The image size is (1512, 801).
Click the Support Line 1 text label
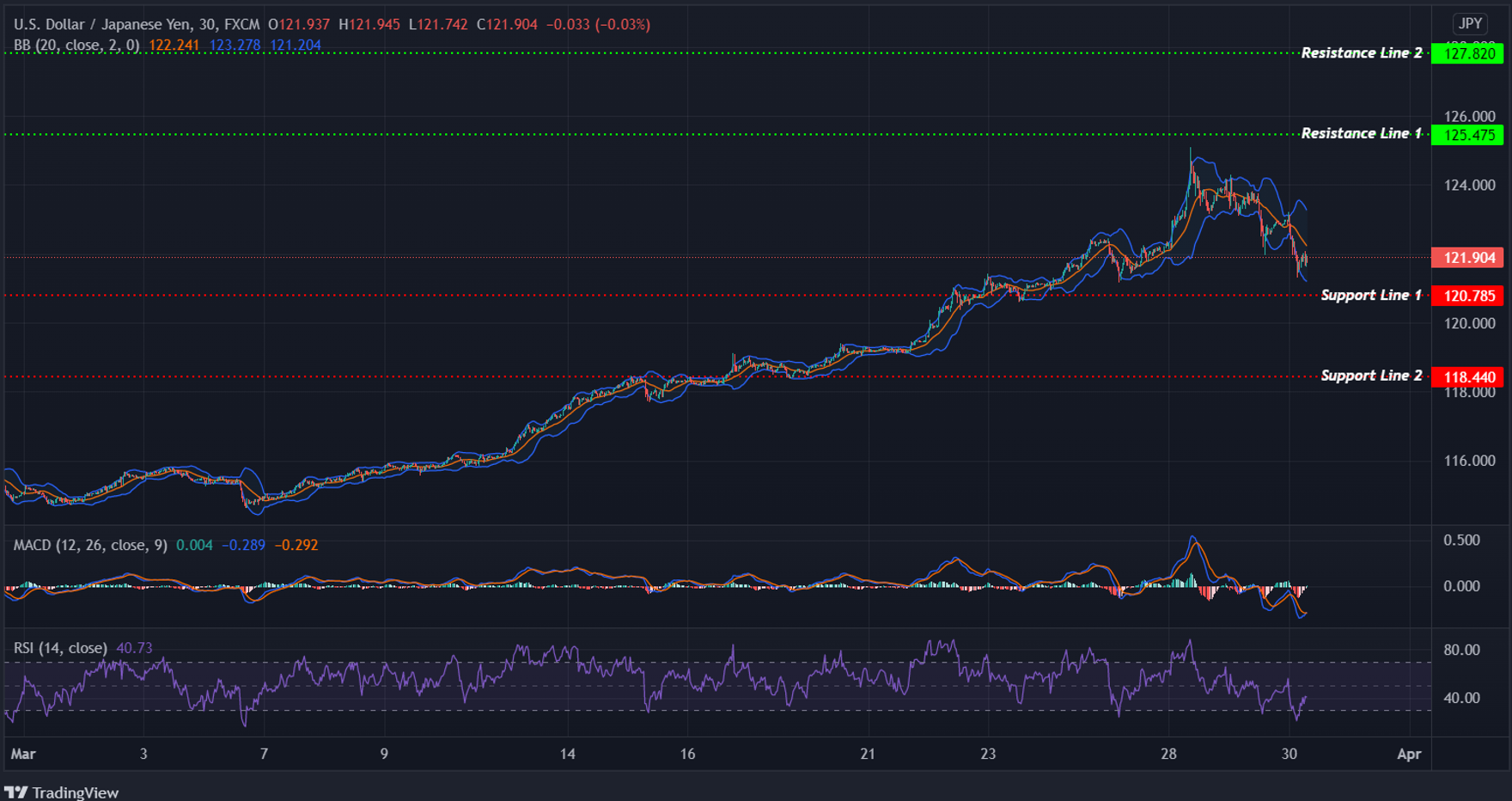[x=1370, y=294]
